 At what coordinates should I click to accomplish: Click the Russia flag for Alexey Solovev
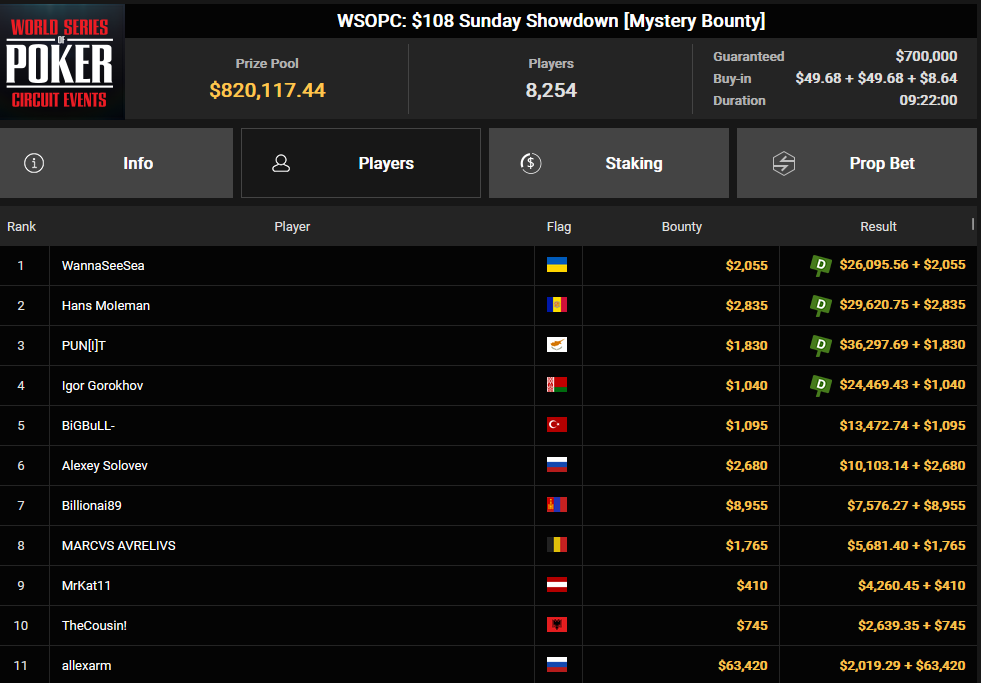coord(557,465)
